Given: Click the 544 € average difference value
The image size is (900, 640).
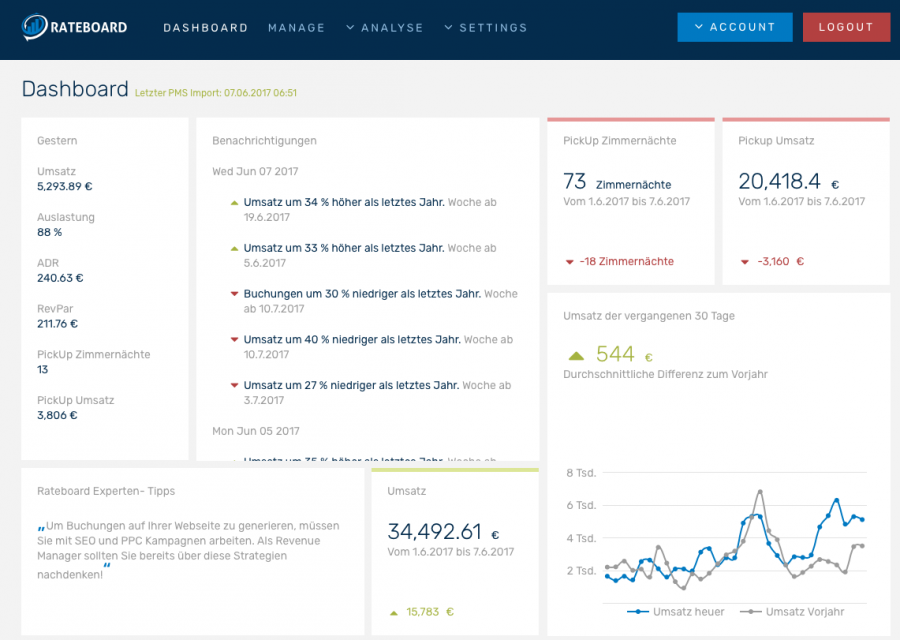Looking at the screenshot, I should click(624, 354).
